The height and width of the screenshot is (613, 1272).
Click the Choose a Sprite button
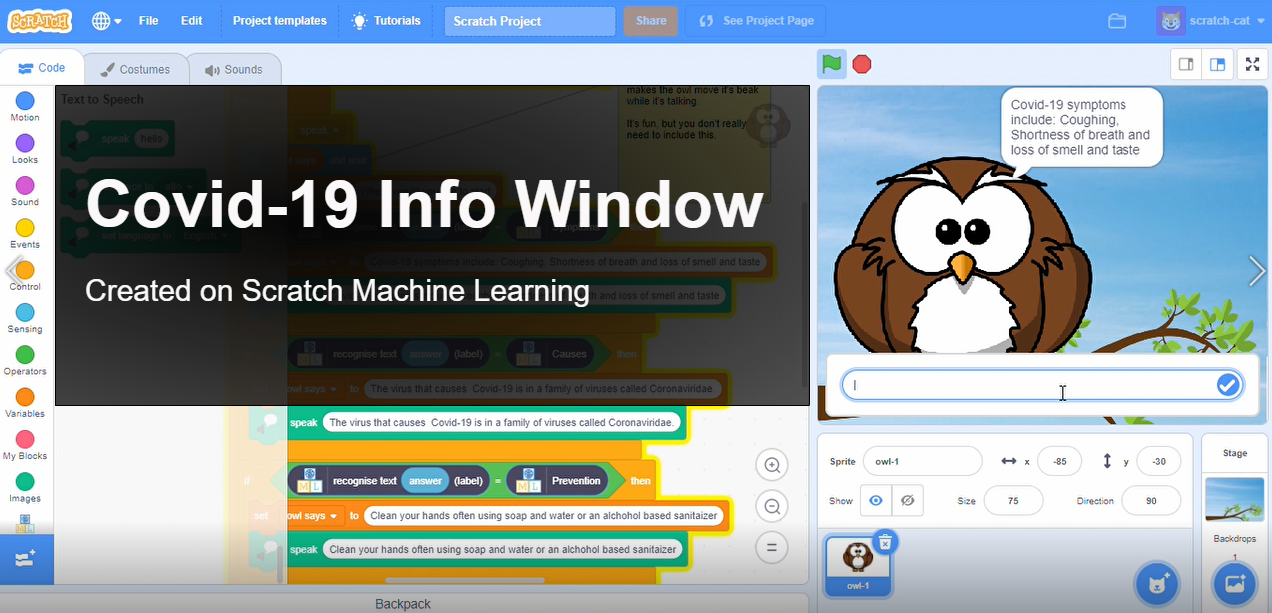click(1157, 584)
